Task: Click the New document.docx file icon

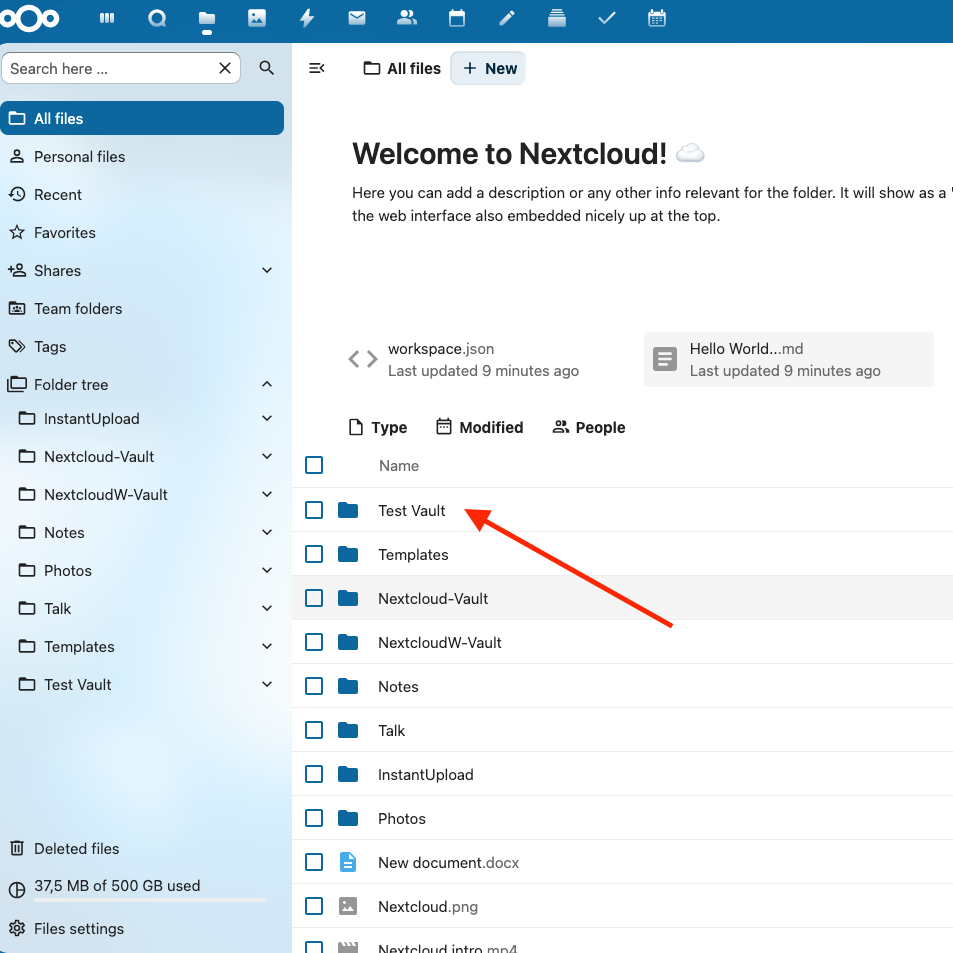Action: coord(348,862)
